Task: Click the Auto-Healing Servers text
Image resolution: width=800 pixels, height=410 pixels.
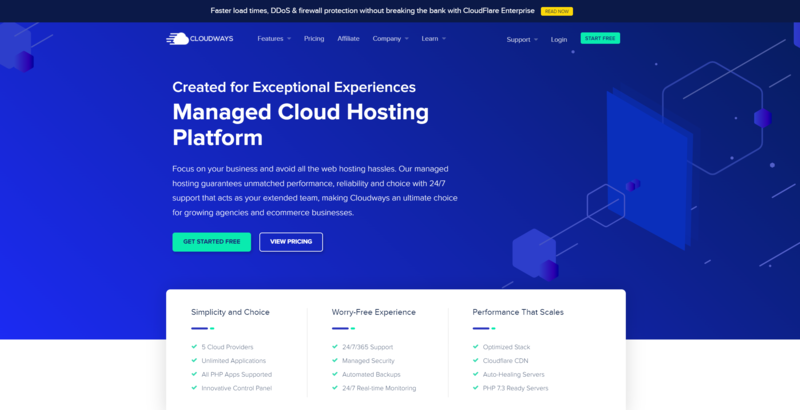Action: [514, 375]
